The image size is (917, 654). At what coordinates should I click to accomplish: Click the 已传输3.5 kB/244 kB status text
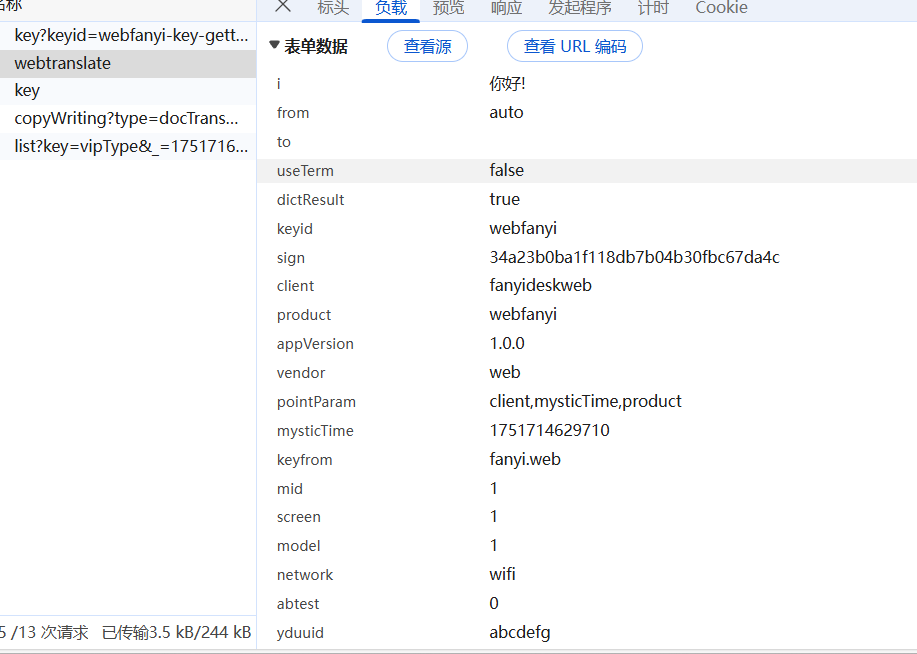(177, 632)
